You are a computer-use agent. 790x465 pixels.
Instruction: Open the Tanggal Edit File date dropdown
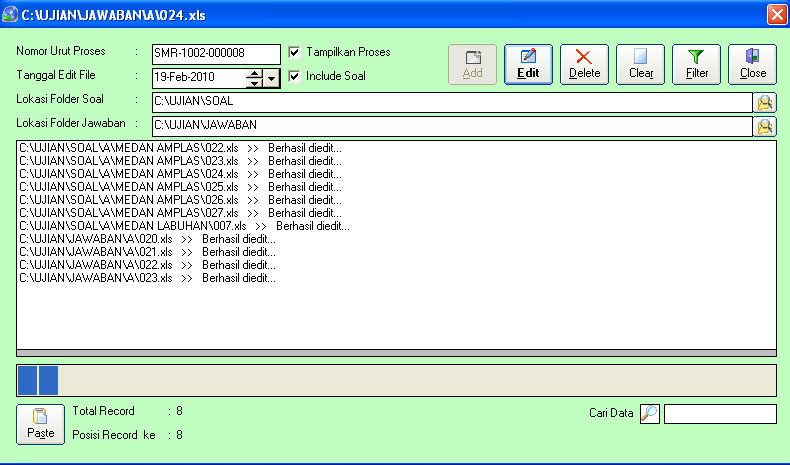tap(272, 78)
